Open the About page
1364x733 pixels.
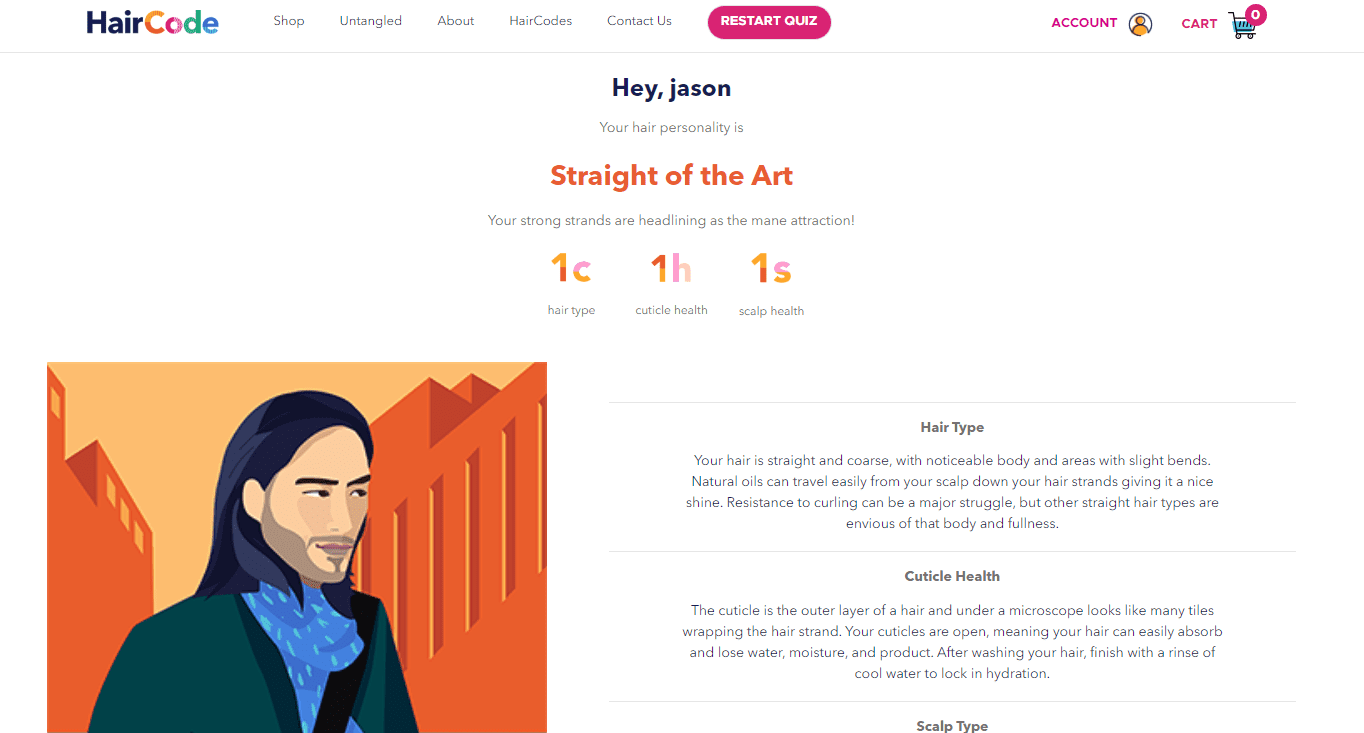pyautogui.click(x=456, y=21)
